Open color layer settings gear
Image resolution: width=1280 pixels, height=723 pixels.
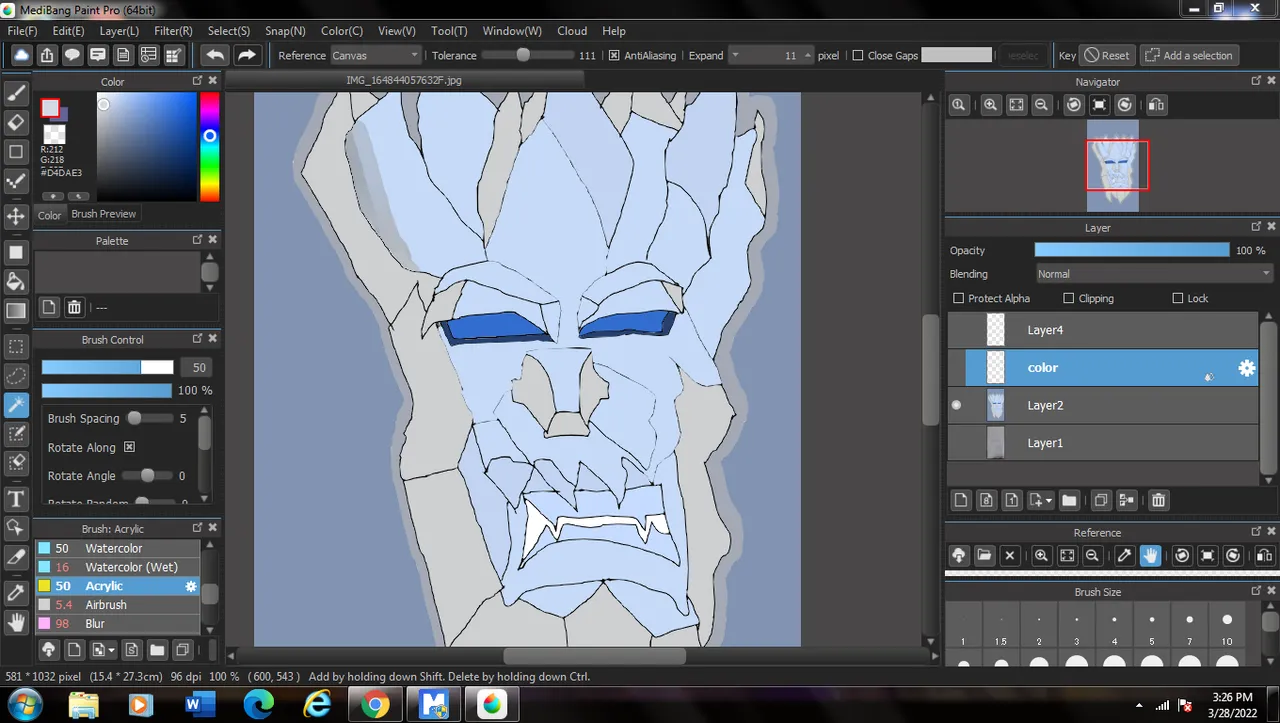(1246, 368)
